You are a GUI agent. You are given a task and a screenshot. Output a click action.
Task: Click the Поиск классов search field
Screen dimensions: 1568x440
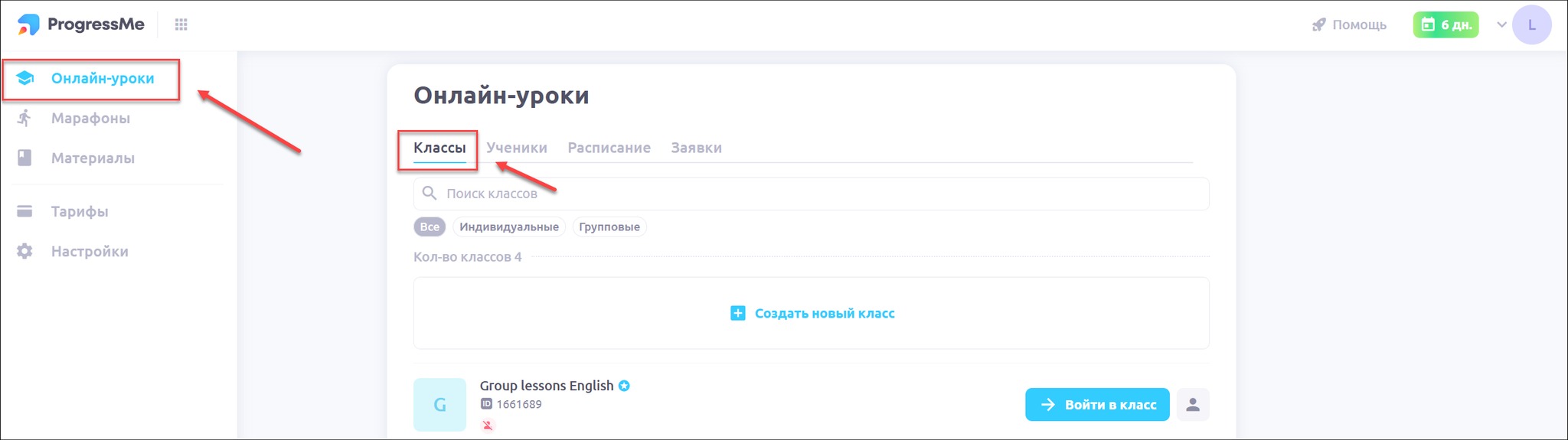812,194
